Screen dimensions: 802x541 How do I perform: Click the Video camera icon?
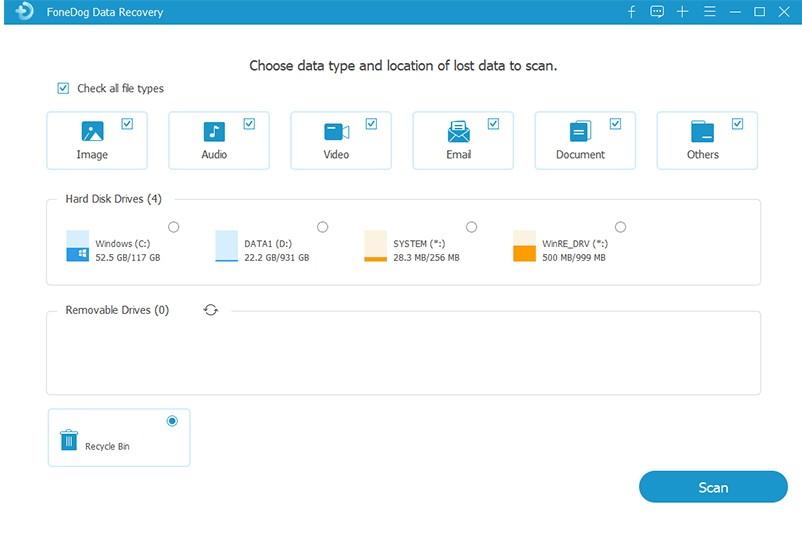[337, 131]
